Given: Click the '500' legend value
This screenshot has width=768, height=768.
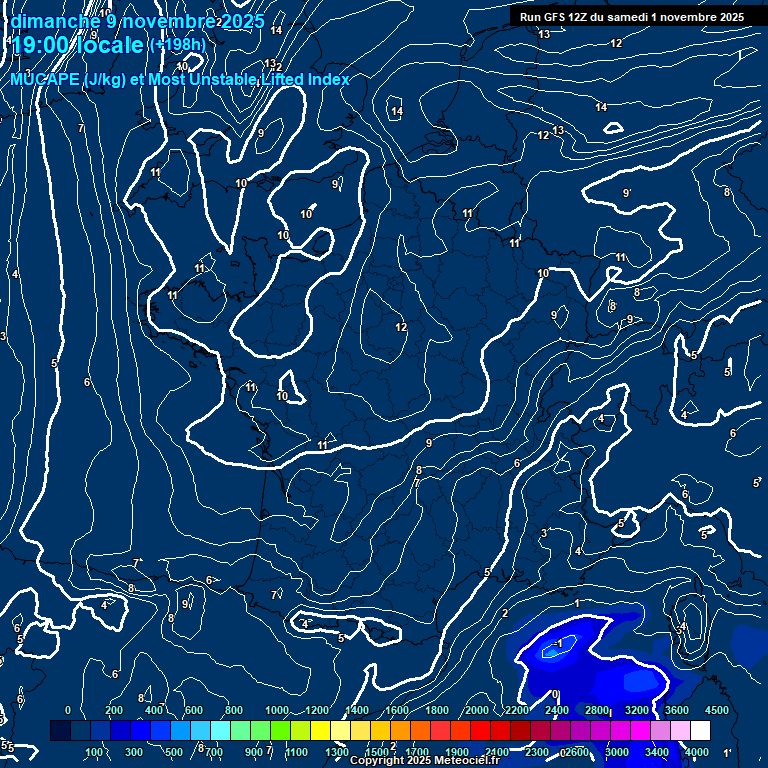Looking at the screenshot, I should click(174, 752).
